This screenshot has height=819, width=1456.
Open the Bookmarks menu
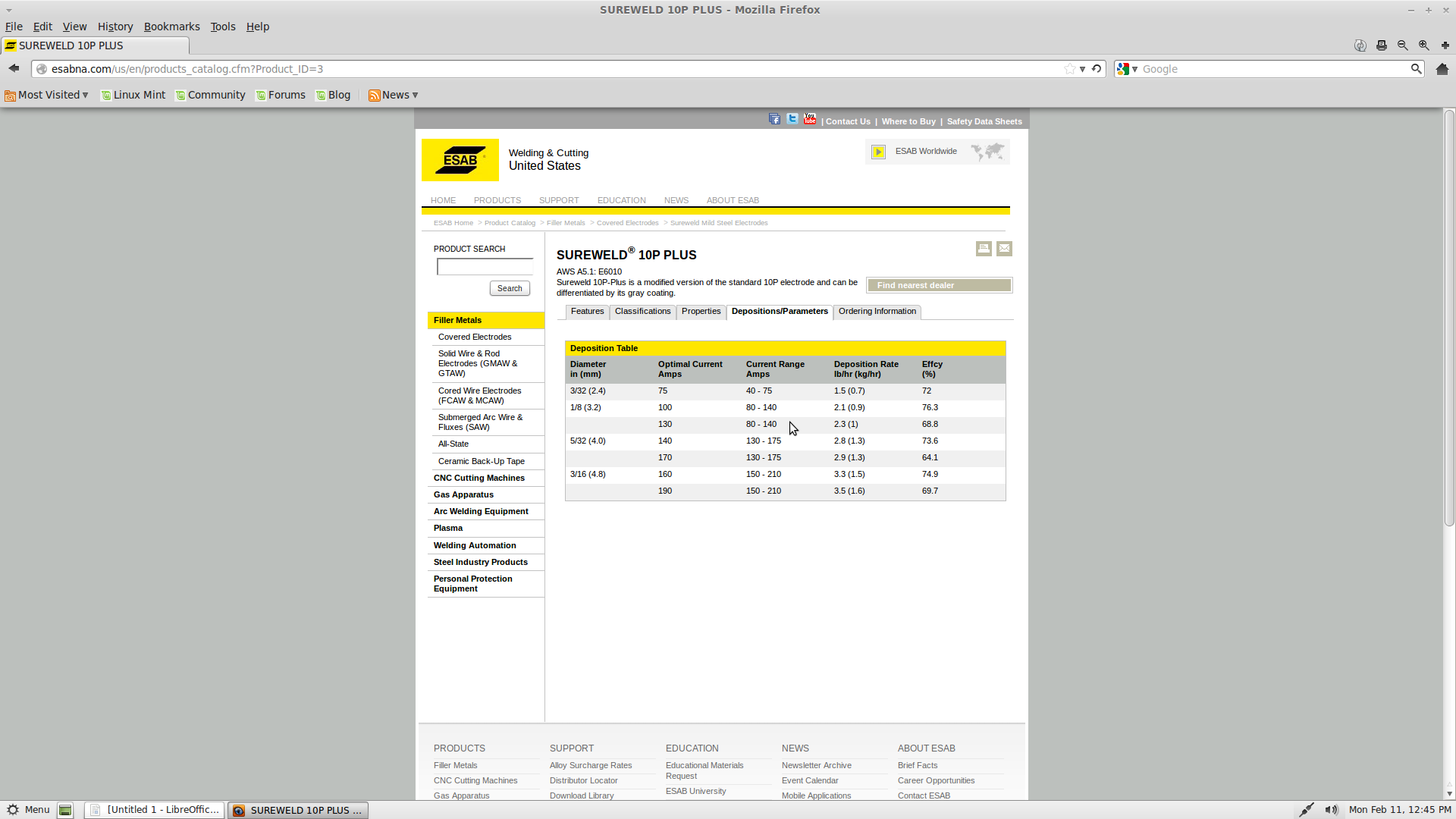click(x=171, y=27)
